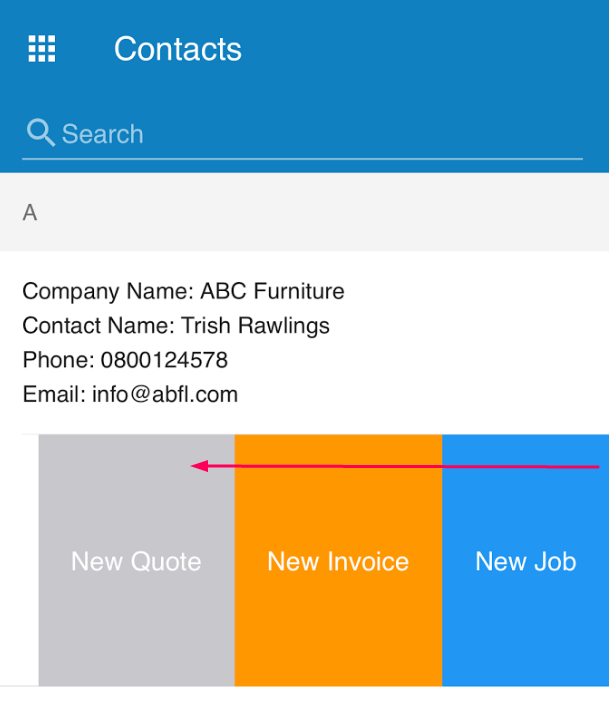This screenshot has width=609, height=713.
Task: Tap the phone number 0800124578
Action: (164, 360)
